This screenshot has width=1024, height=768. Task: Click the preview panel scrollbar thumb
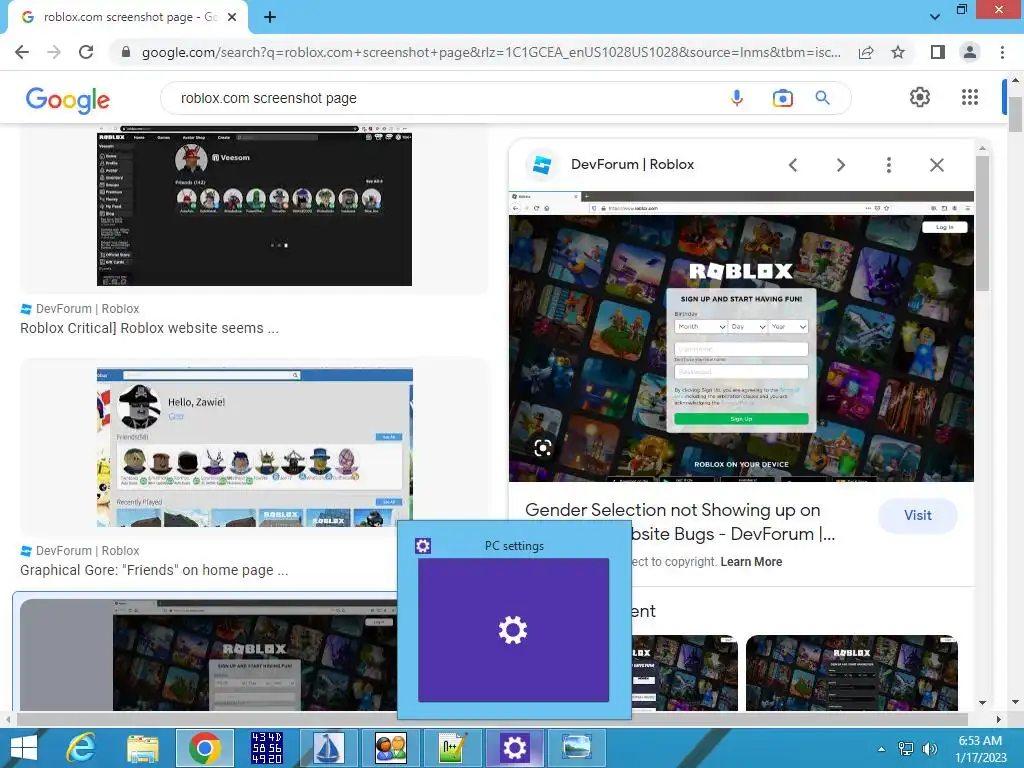click(982, 223)
